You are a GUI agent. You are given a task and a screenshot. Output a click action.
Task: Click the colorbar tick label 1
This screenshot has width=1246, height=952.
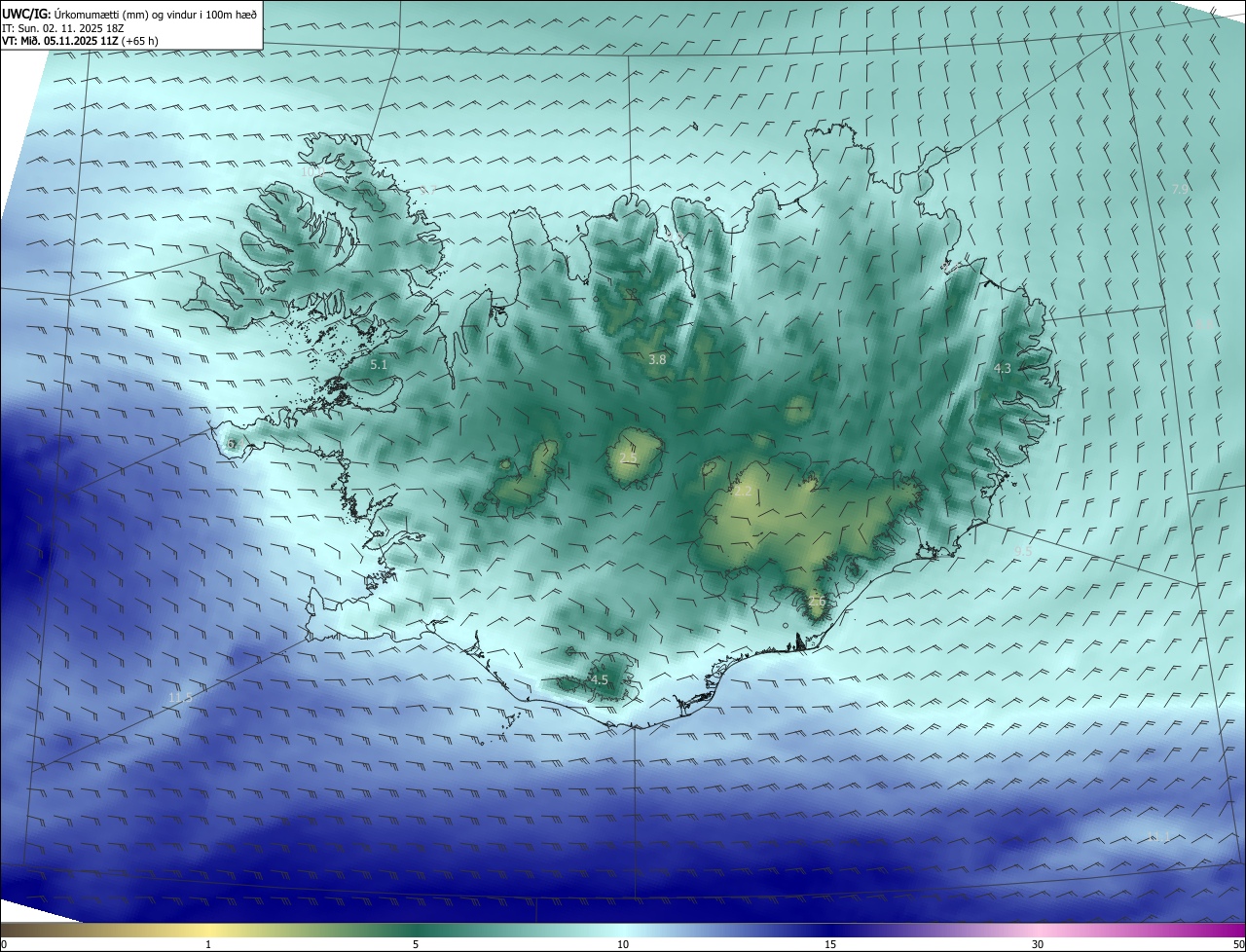tap(208, 944)
